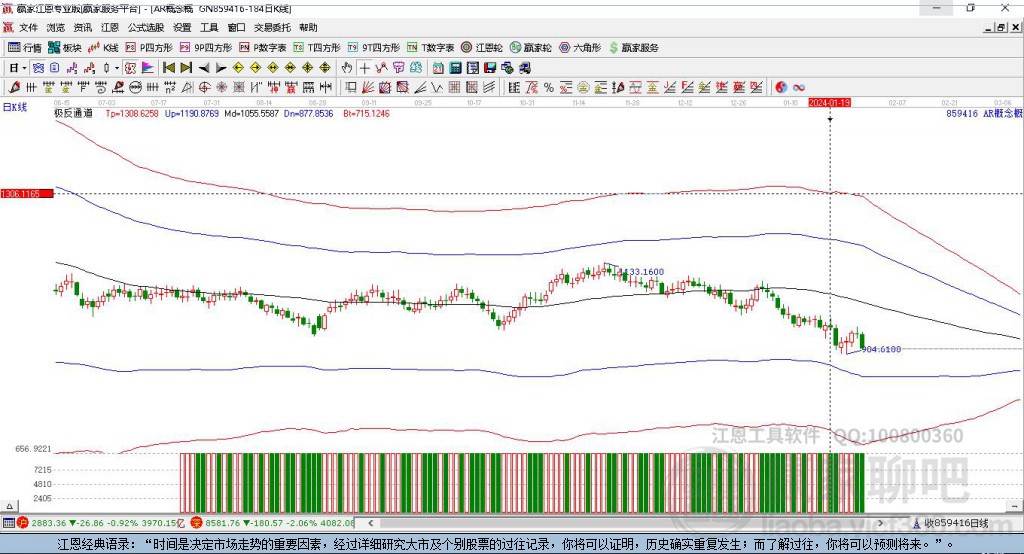
Task: Expand the candlestick style dropdown arrow
Action: (117, 68)
